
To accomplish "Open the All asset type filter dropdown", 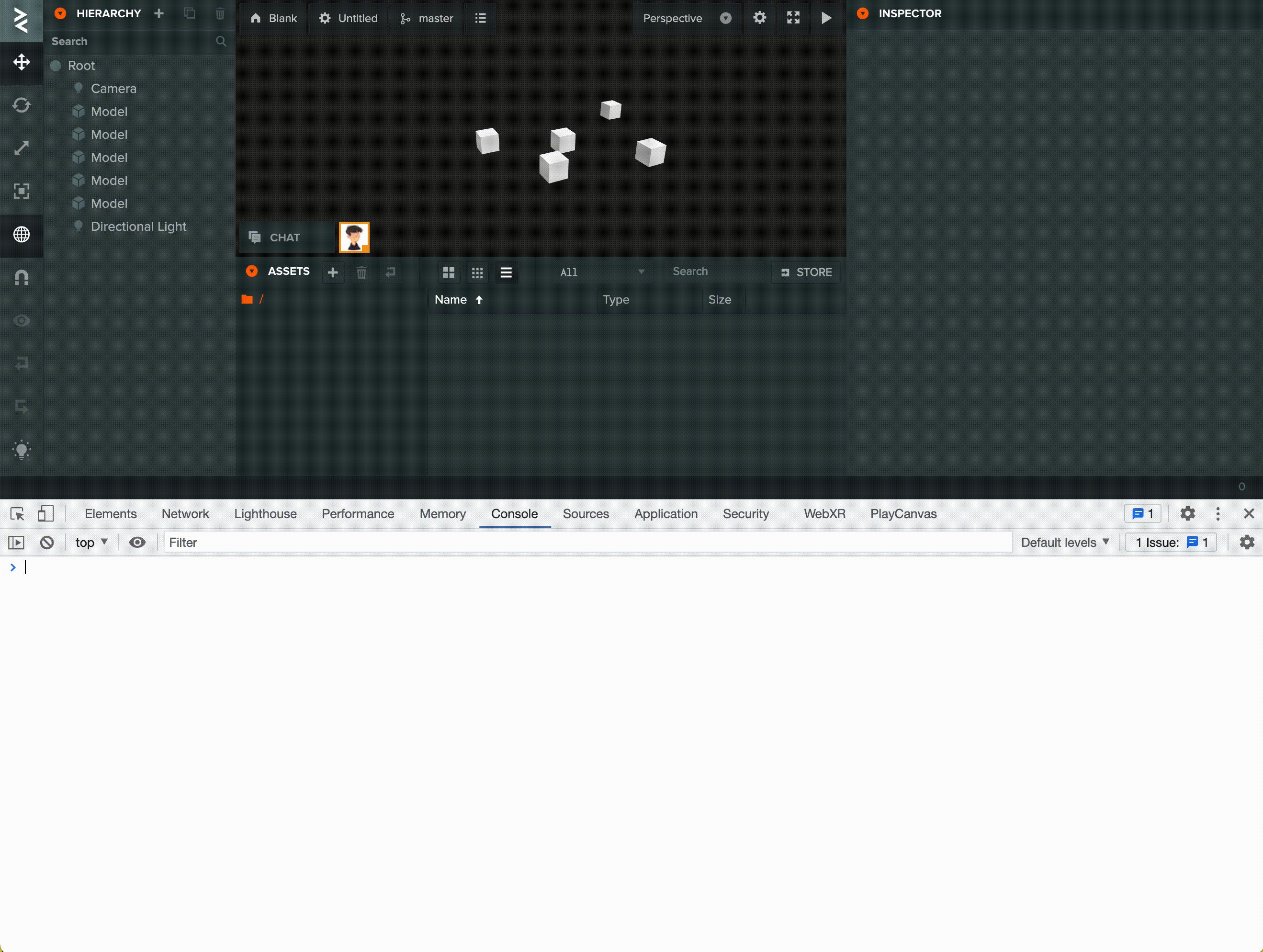I will [x=601, y=272].
